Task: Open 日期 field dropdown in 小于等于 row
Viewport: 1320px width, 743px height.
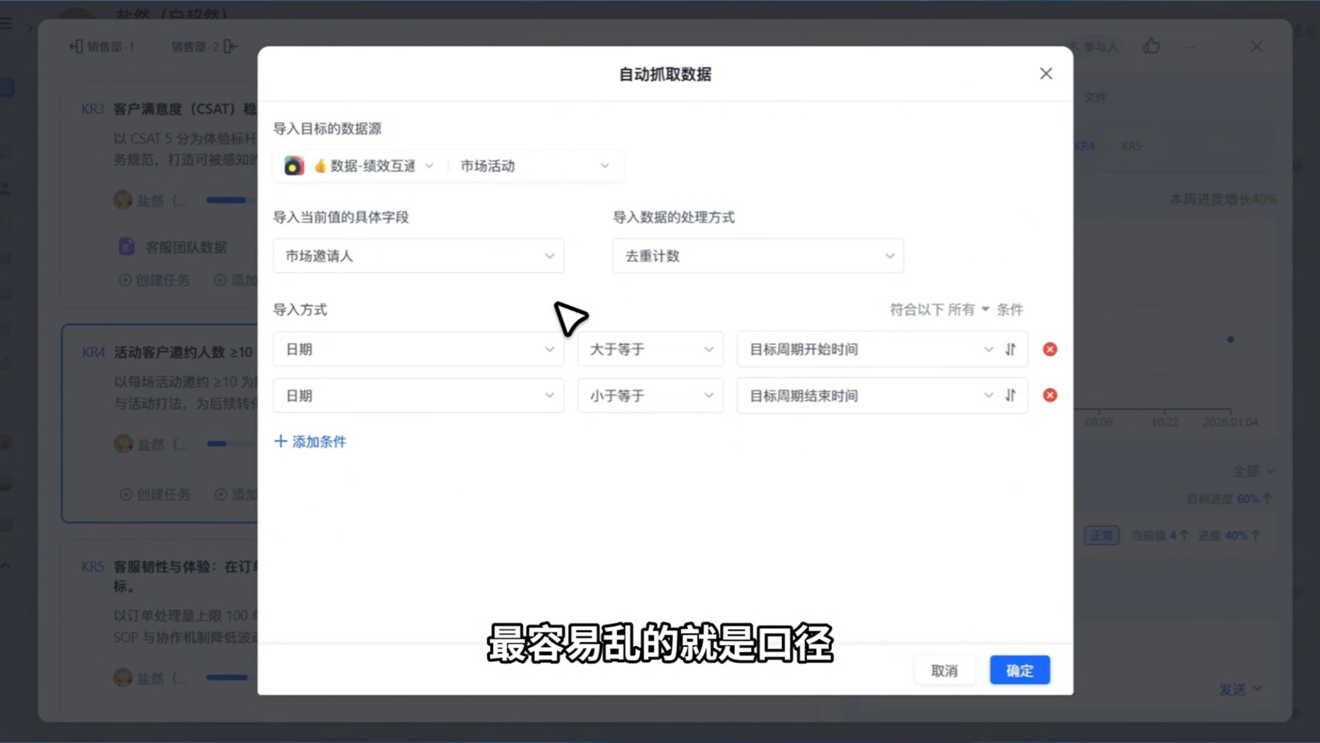Action: [418, 395]
